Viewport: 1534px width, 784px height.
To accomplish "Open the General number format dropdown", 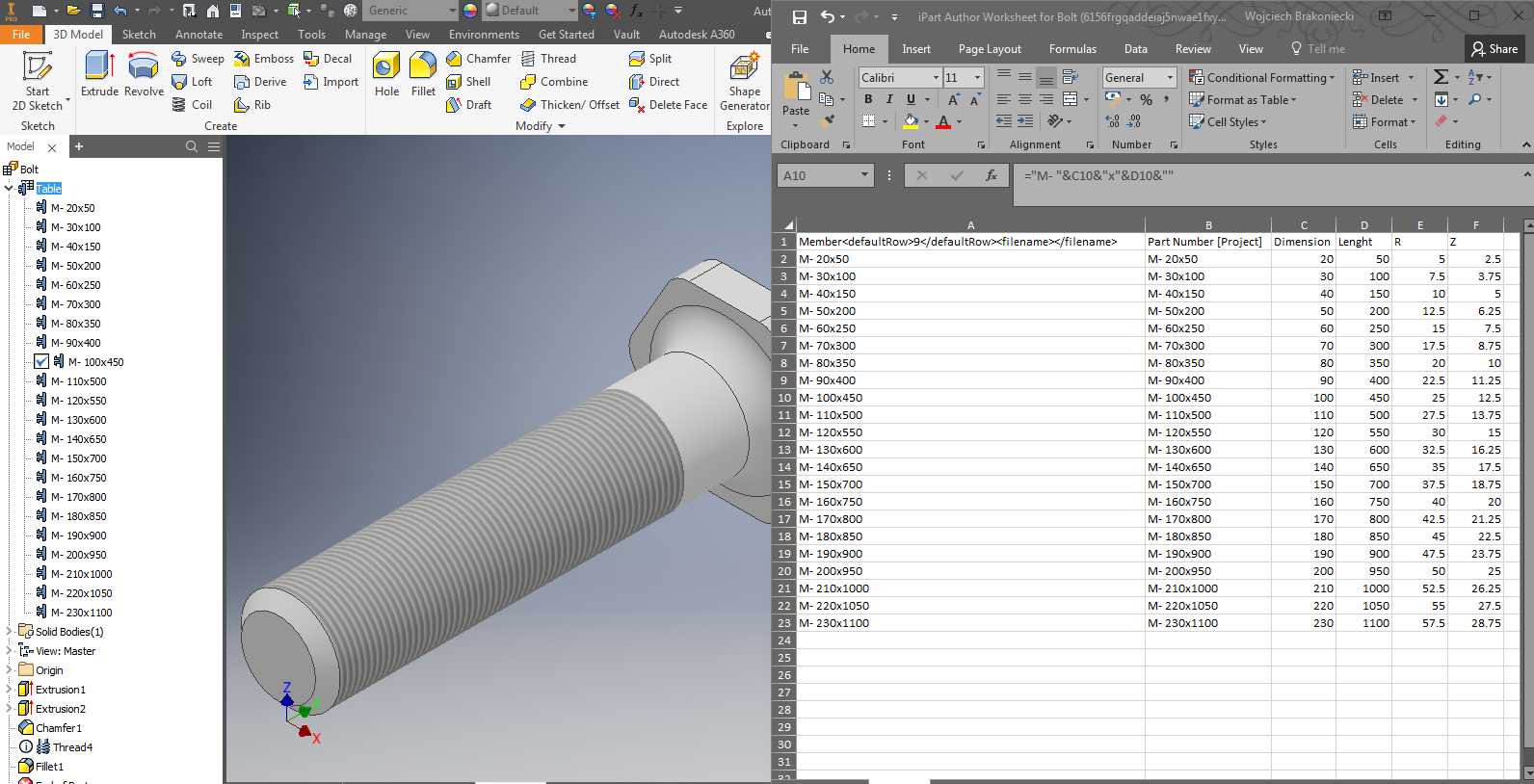I will 1170,78.
